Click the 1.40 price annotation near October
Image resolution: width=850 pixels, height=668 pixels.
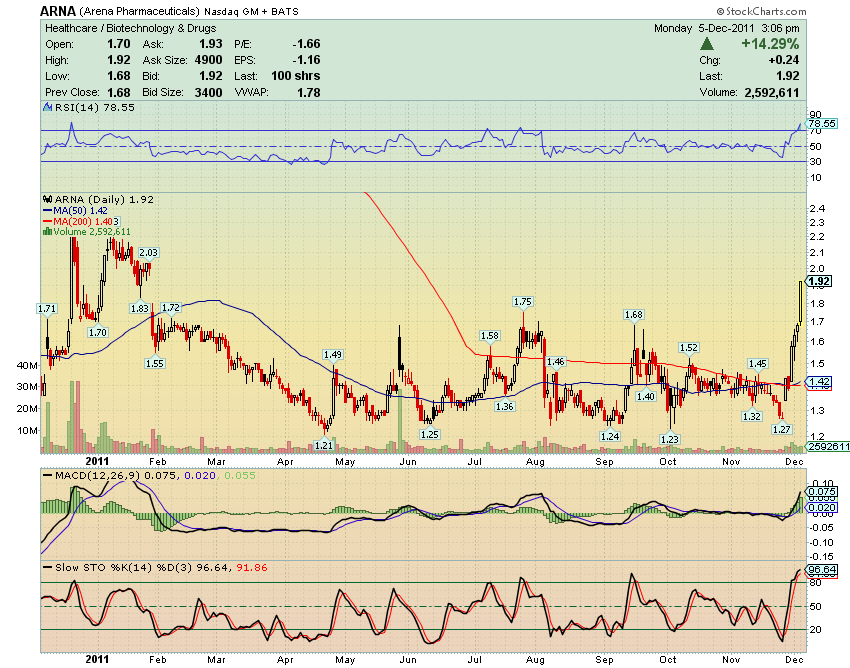click(x=646, y=396)
